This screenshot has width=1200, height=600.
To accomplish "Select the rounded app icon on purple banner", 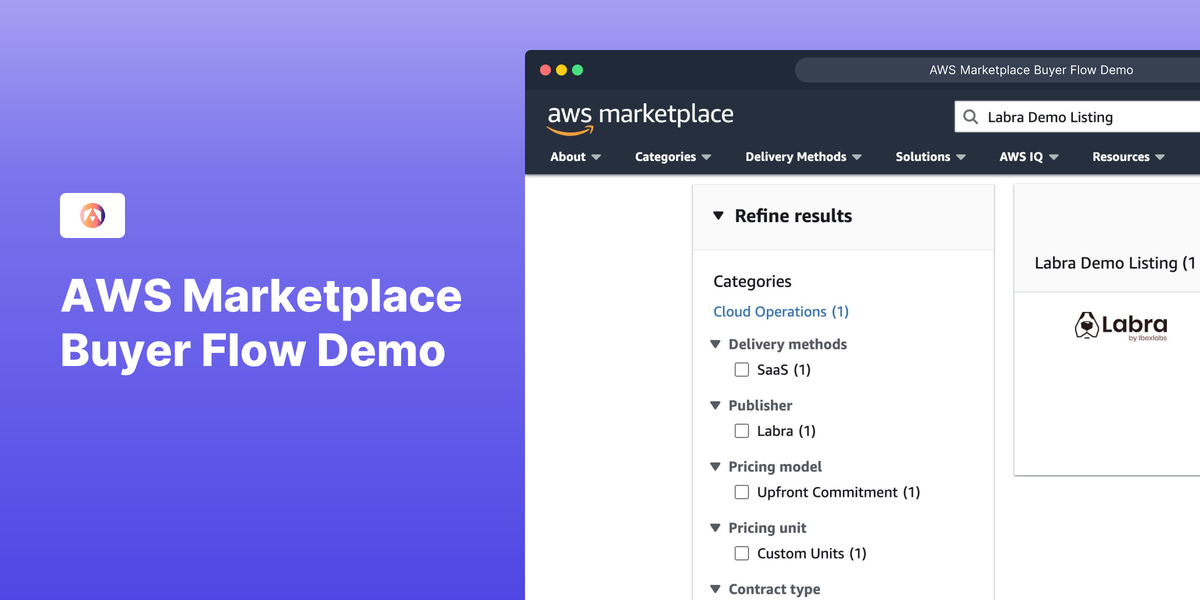I will pos(92,215).
